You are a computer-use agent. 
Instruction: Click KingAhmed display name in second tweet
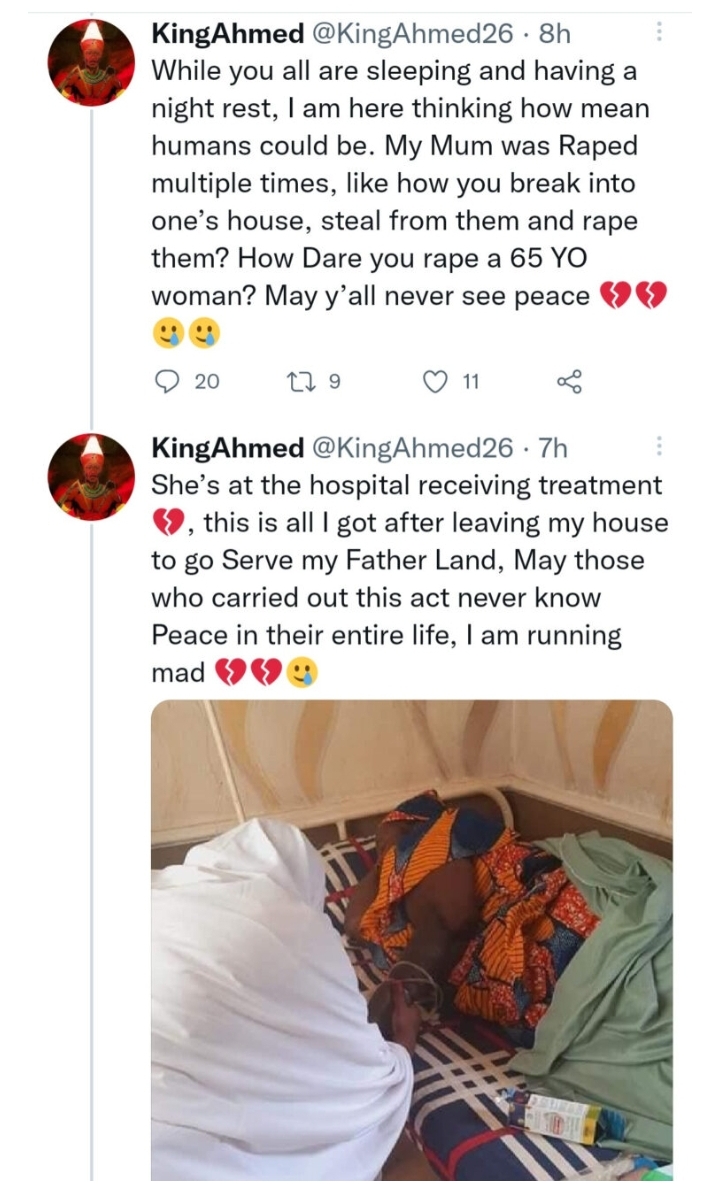(x=227, y=448)
